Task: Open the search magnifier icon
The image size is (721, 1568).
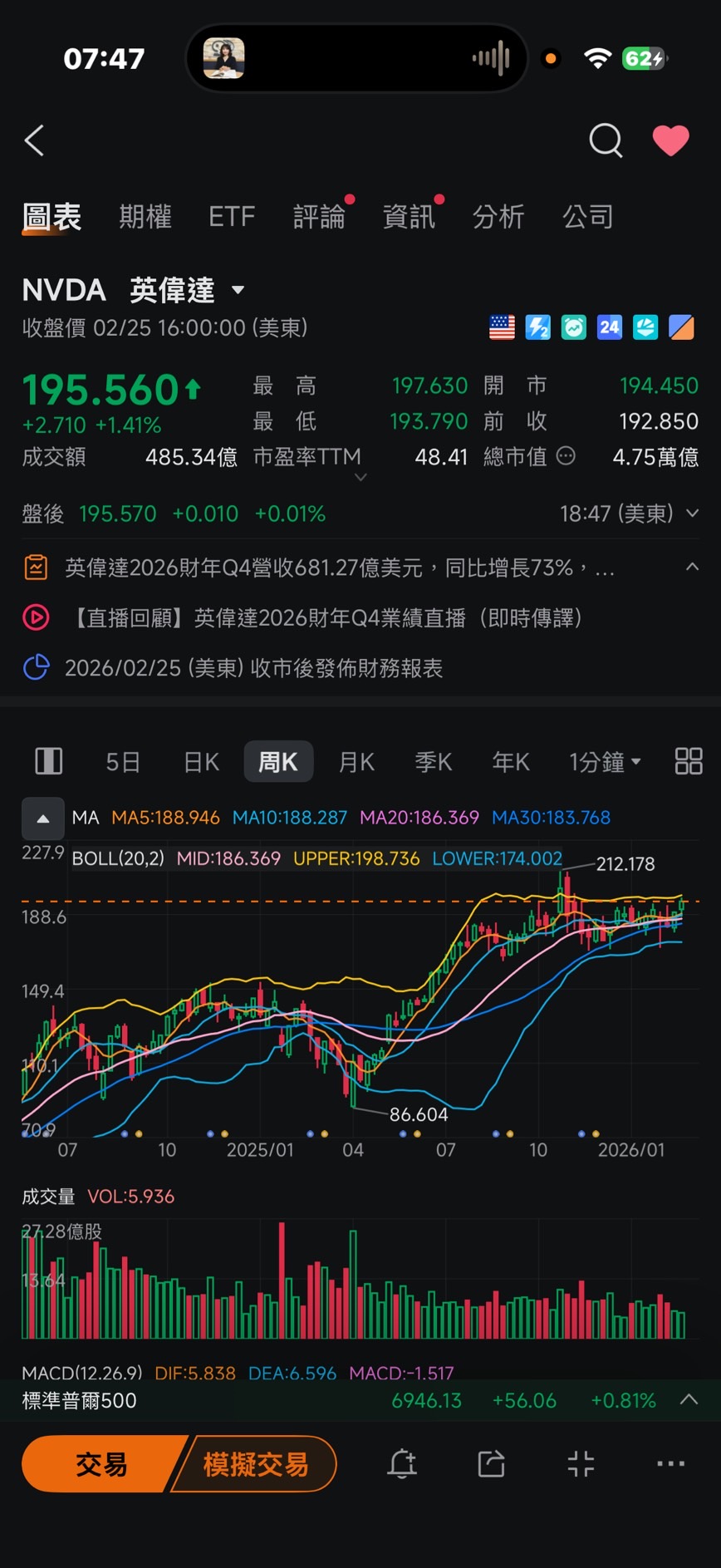Action: coord(606,140)
